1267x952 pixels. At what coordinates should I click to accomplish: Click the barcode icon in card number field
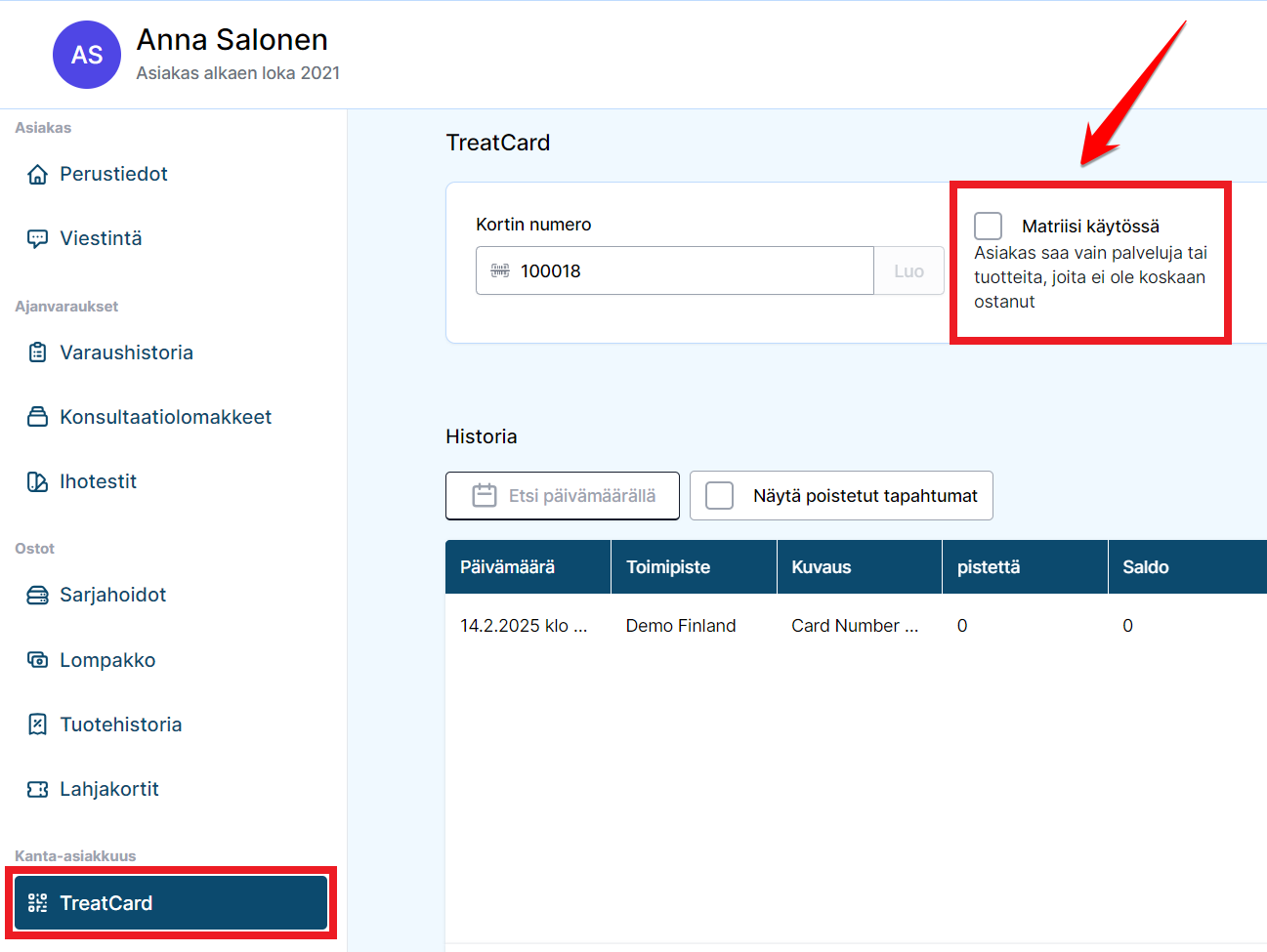(500, 270)
